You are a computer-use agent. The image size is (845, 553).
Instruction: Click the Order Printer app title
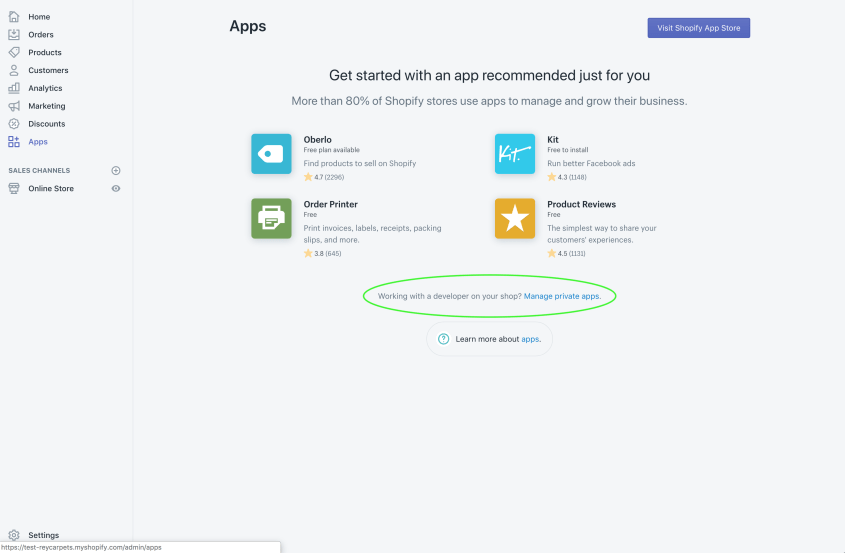coord(330,205)
